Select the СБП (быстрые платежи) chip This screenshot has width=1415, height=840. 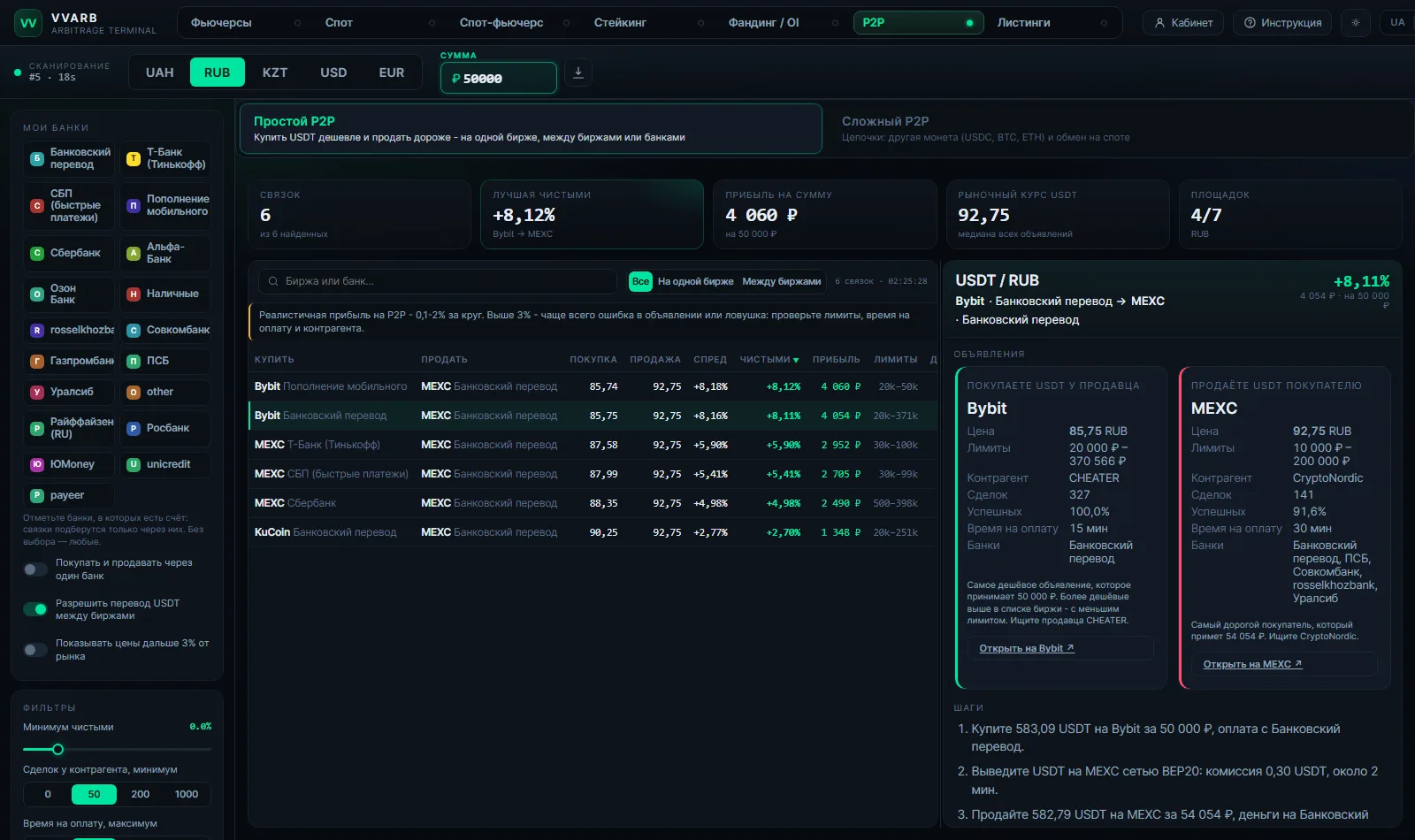tap(69, 205)
